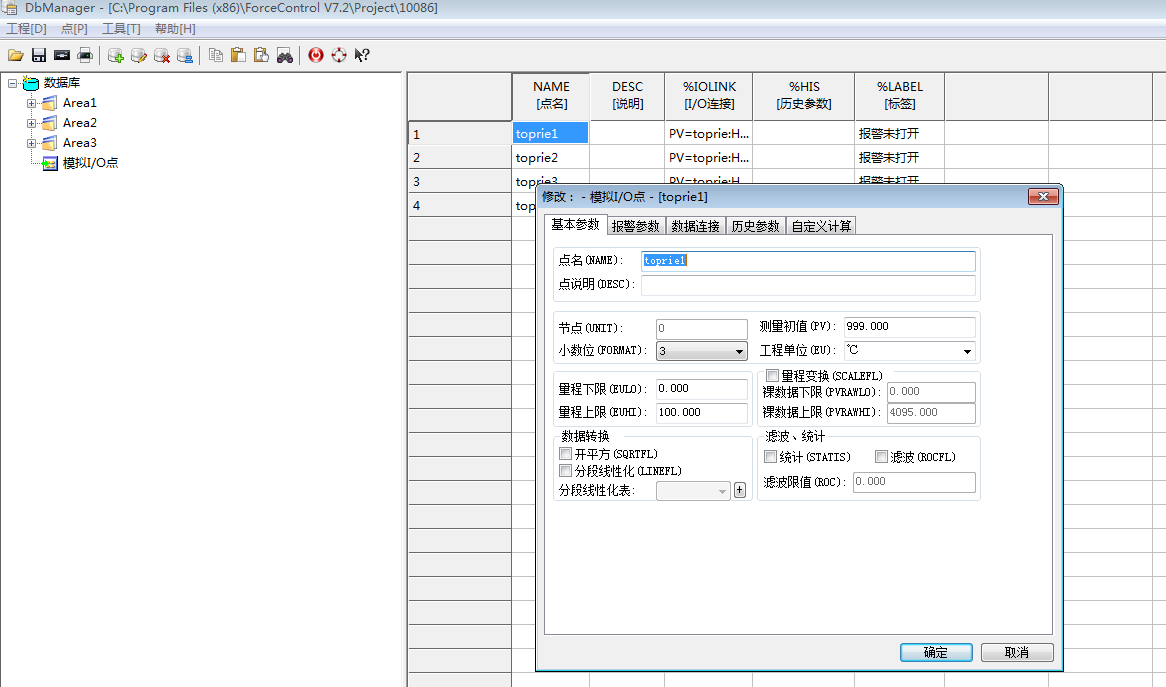Screen dimensions: 1166x687
Task: Click the save floppy disk icon
Action: [39, 55]
